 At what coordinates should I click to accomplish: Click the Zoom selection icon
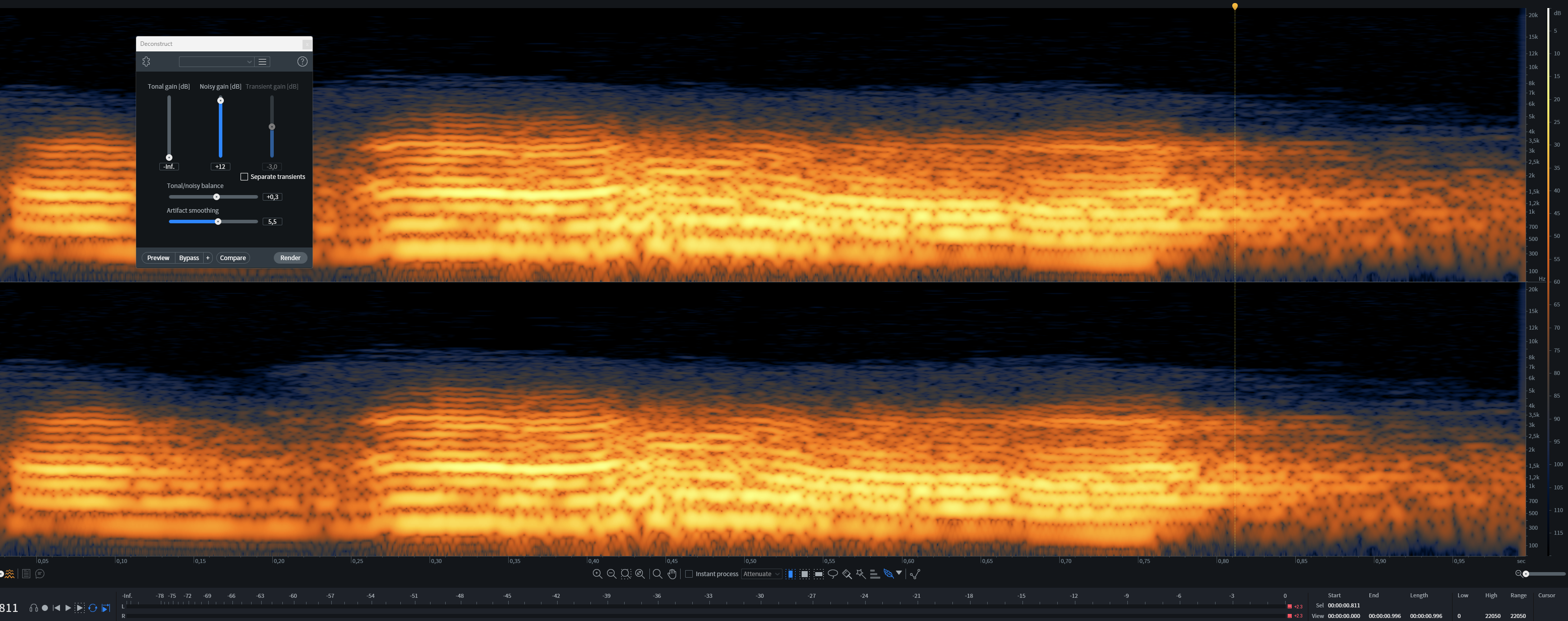tap(626, 574)
